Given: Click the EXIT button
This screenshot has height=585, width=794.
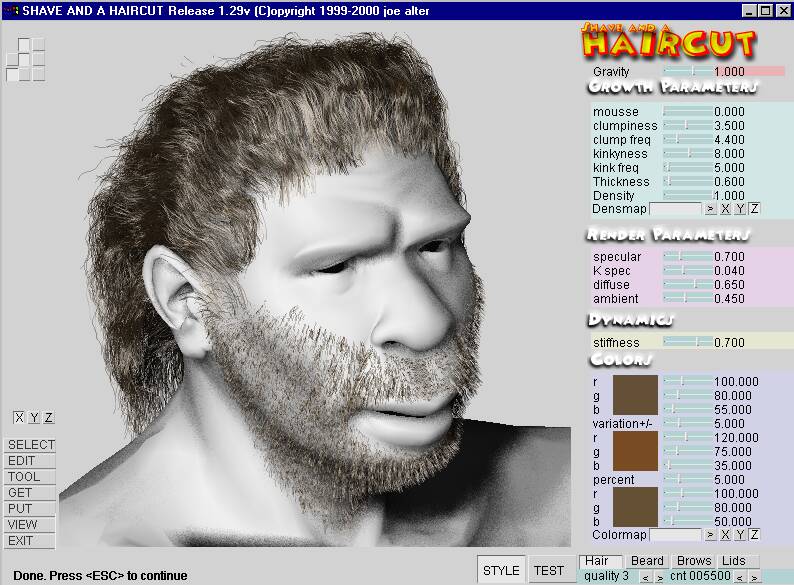Looking at the screenshot, I should (x=30, y=541).
